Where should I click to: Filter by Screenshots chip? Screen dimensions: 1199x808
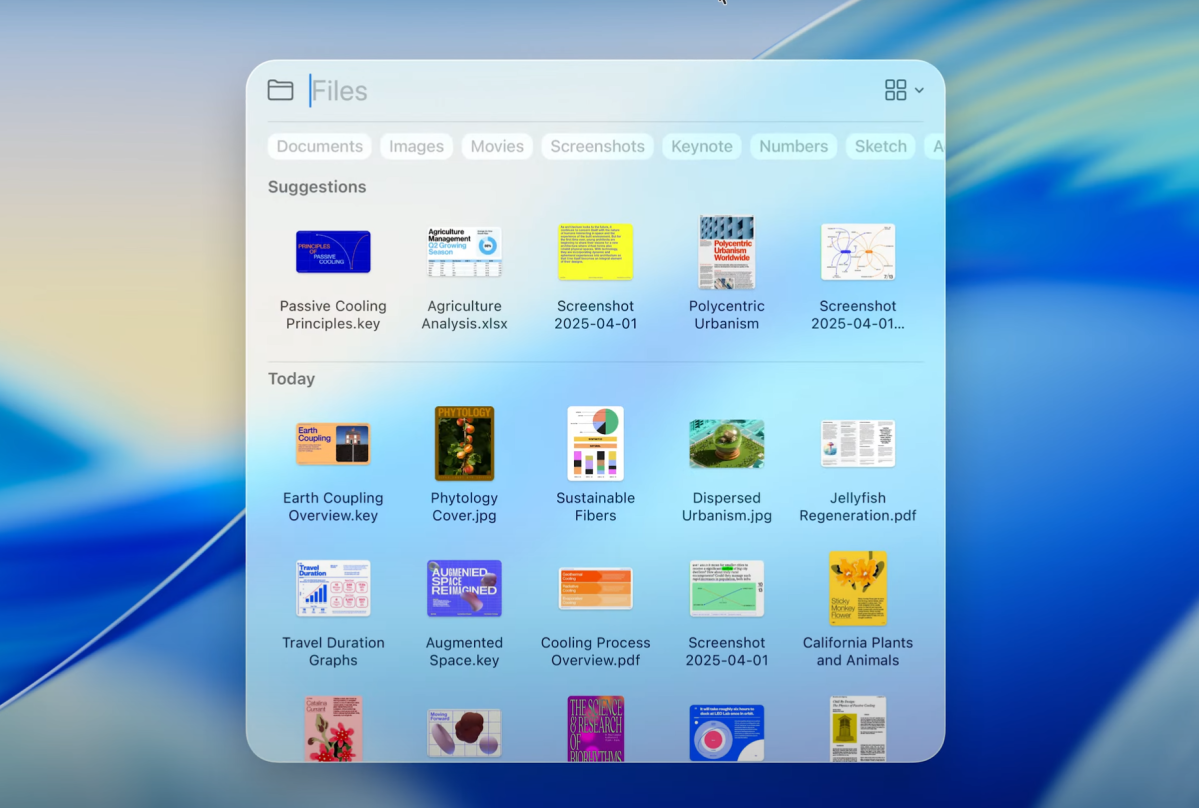tap(597, 146)
